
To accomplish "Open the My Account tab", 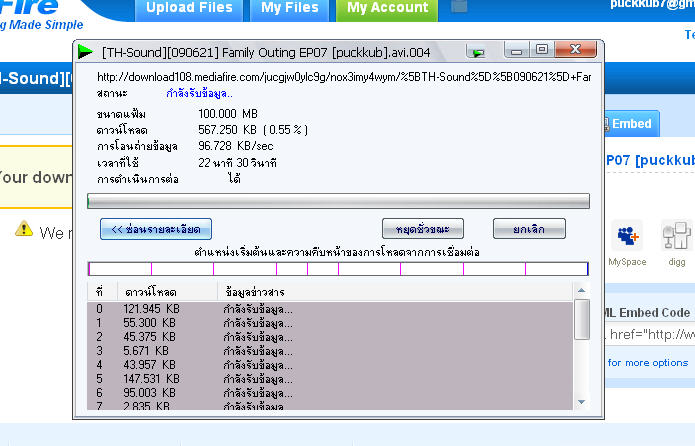I will coord(387,8).
